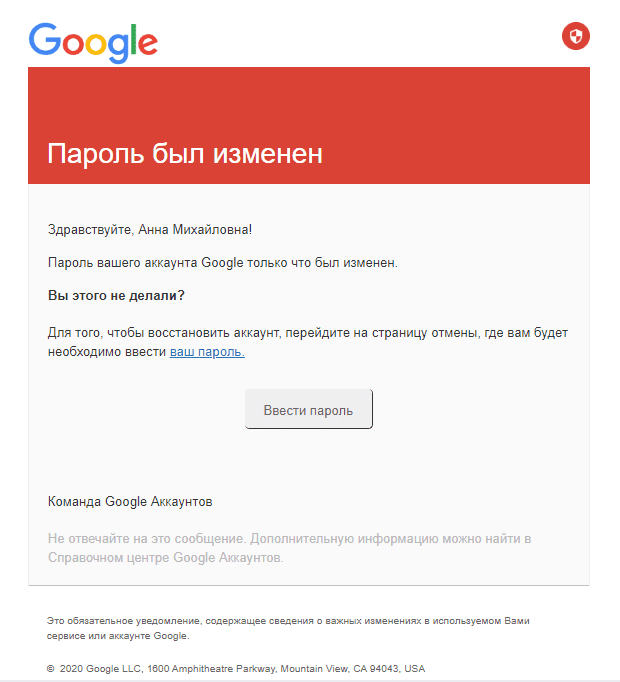The height and width of the screenshot is (682, 620).
Task: Open the 'ваш пароль.' hyperlink
Action: coord(207,351)
